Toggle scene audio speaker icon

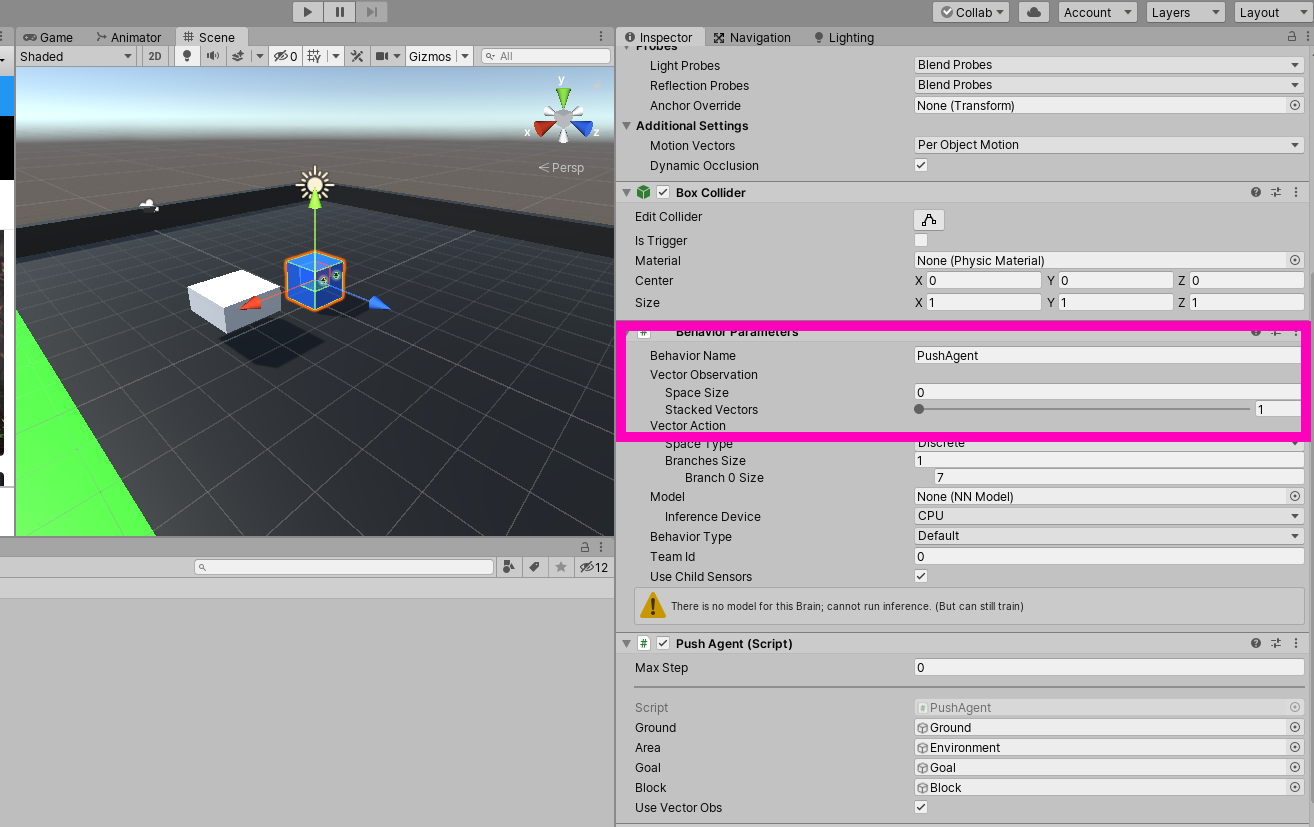click(x=213, y=56)
